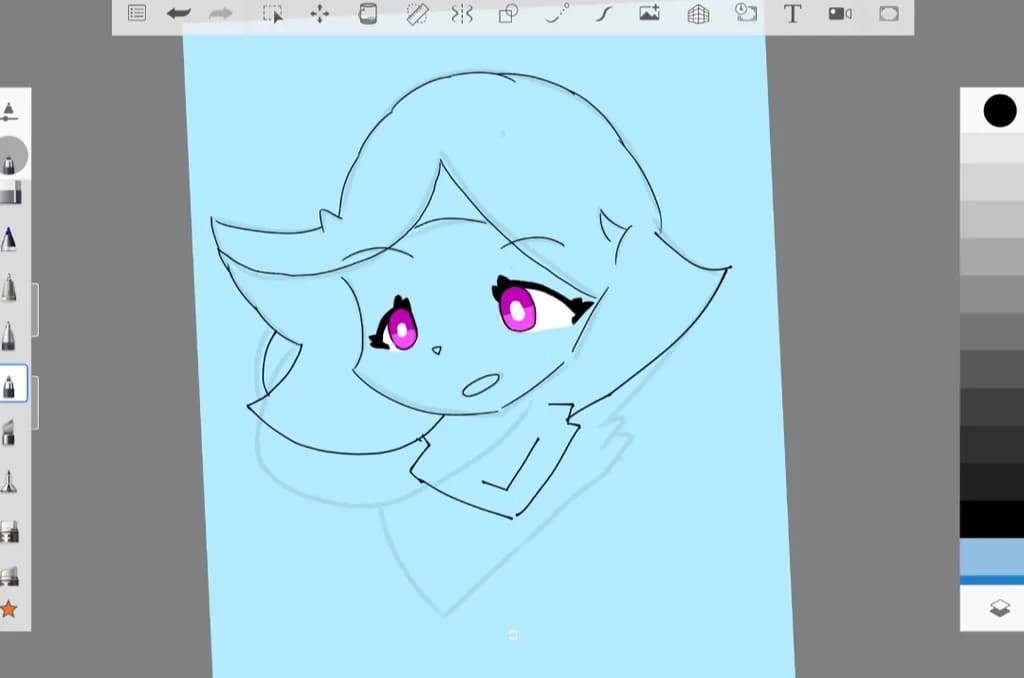Select the fine-point technical pen brush
The height and width of the screenshot is (678, 1024).
click(8, 482)
